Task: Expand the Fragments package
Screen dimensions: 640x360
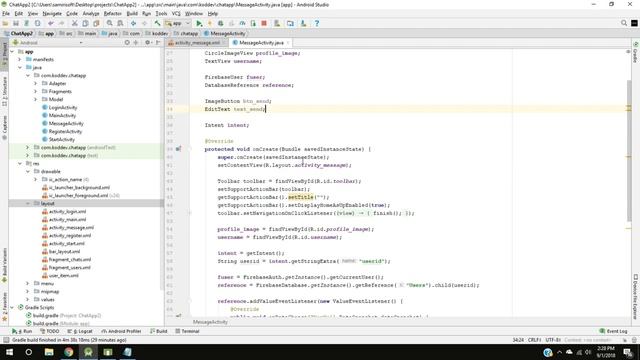Action: coord(36,91)
